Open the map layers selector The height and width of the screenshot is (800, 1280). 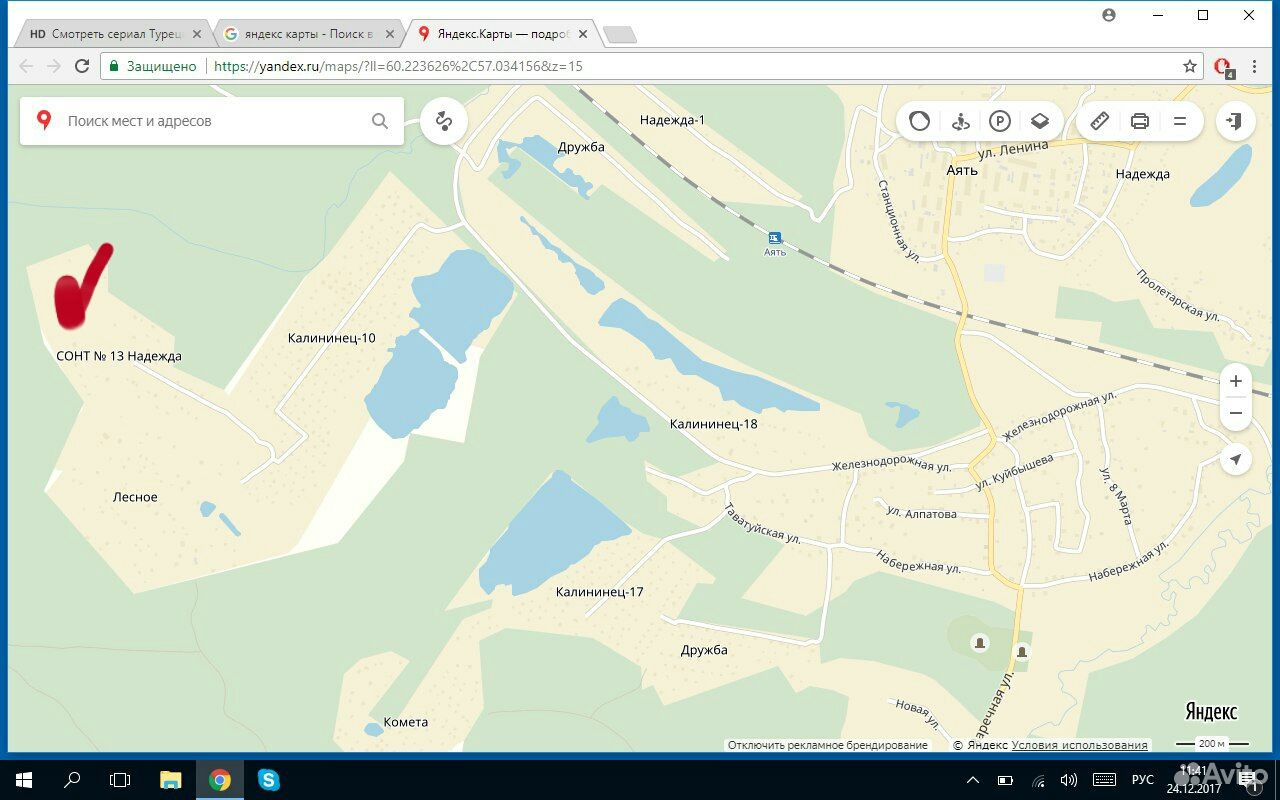click(x=1040, y=121)
